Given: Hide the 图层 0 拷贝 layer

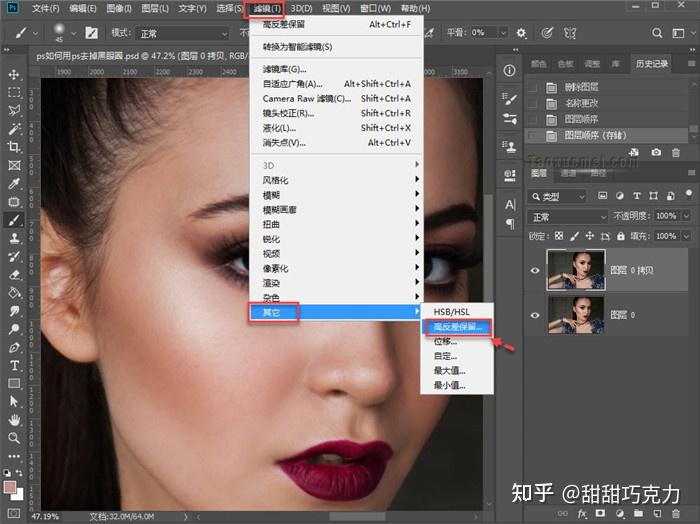Looking at the screenshot, I should click(x=535, y=270).
